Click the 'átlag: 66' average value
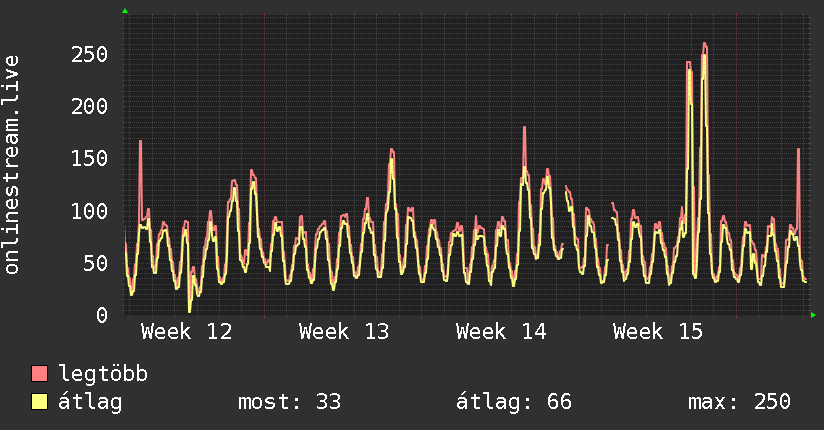Screen dimensions: 824x430 coord(513,402)
